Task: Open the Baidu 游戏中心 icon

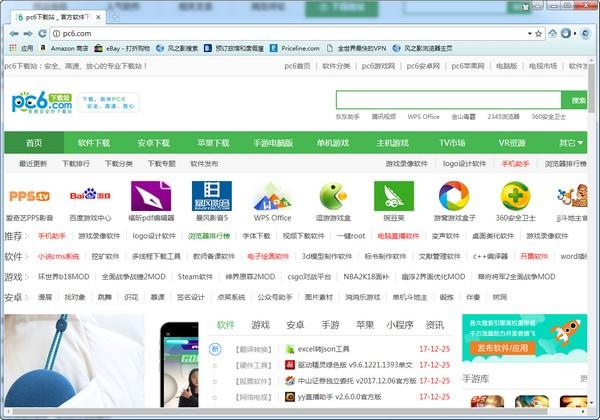Action: coord(90,195)
